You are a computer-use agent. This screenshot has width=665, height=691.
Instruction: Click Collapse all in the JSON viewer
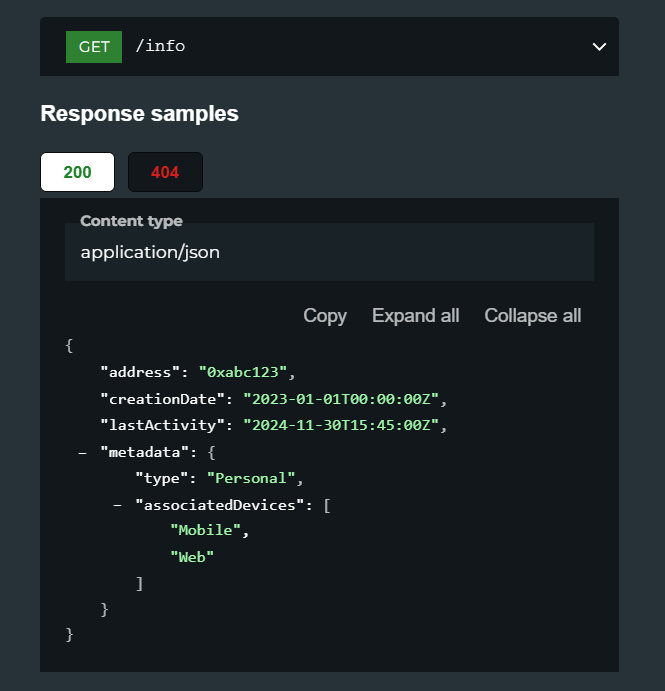532,316
